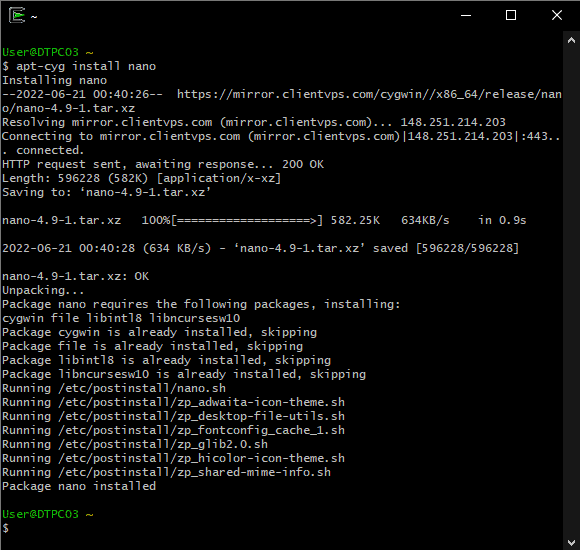Click the mirror.clientvps.com download URL
Screen dimensions: 580x550
point(282,101)
